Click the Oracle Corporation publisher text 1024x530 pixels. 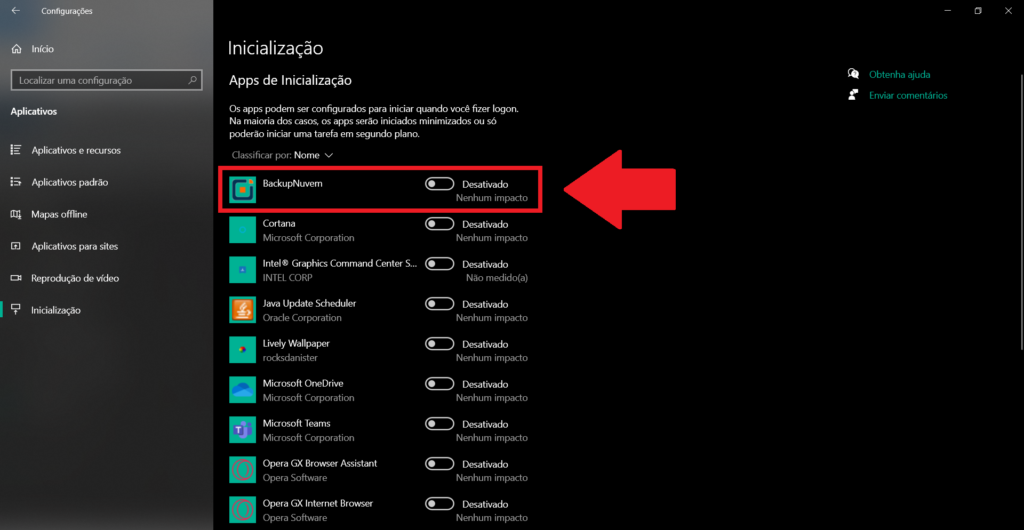point(302,318)
